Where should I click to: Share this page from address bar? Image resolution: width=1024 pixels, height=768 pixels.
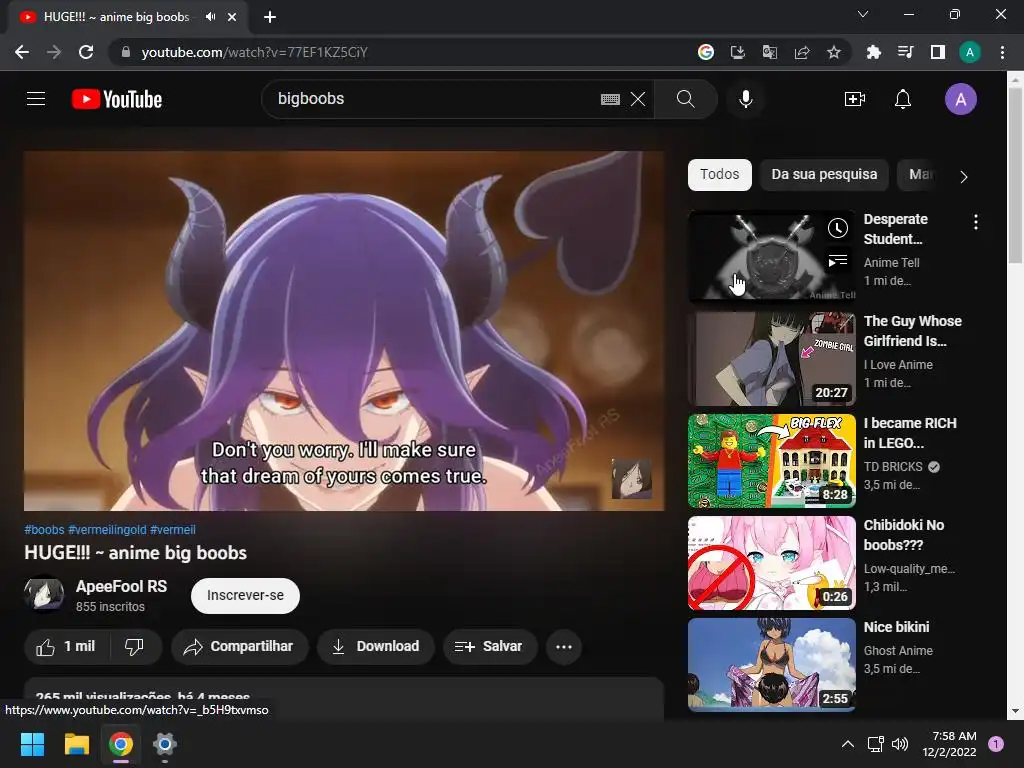coord(802,52)
